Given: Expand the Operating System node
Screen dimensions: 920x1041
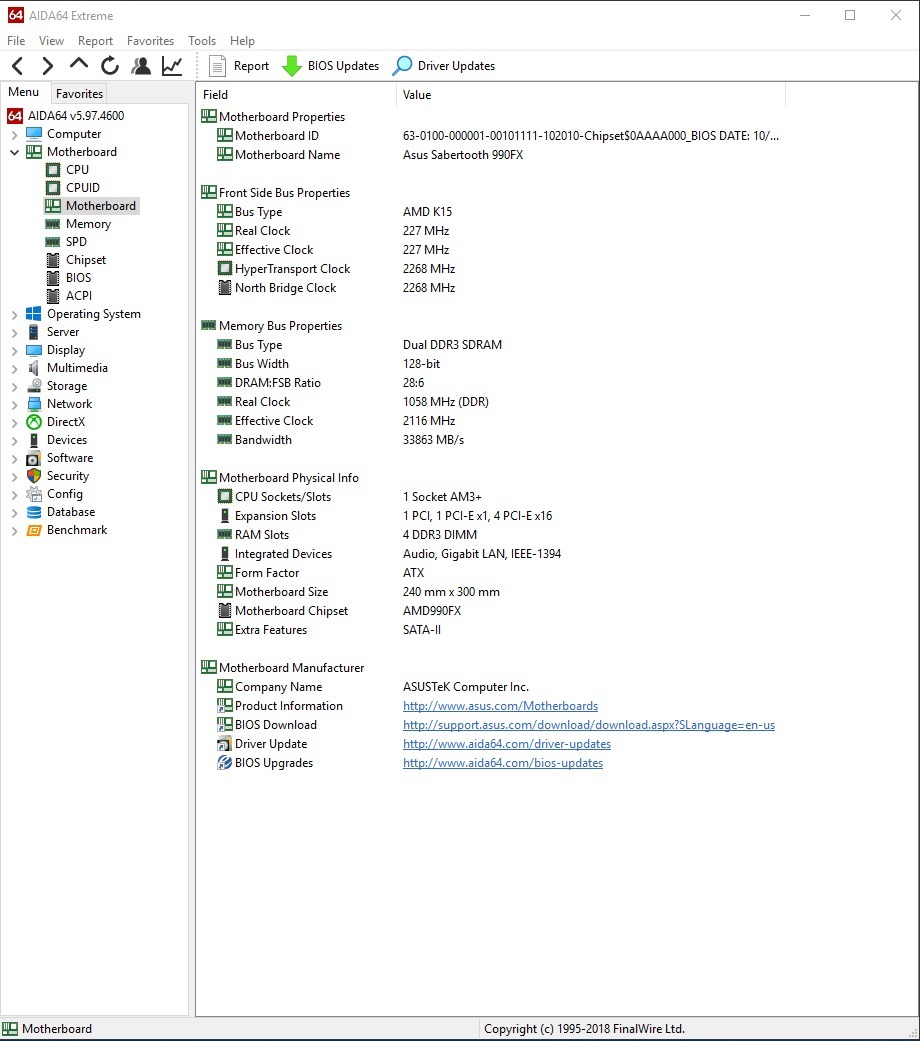Looking at the screenshot, I should 14,314.
